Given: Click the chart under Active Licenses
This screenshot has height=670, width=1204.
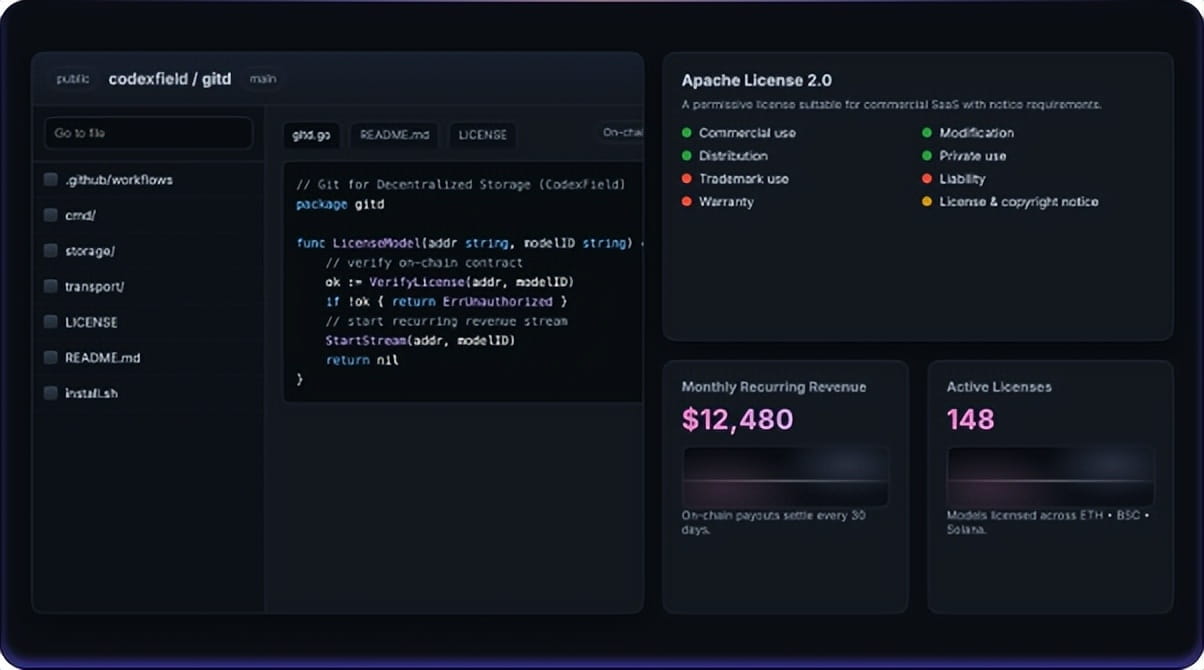Looking at the screenshot, I should point(1050,477).
